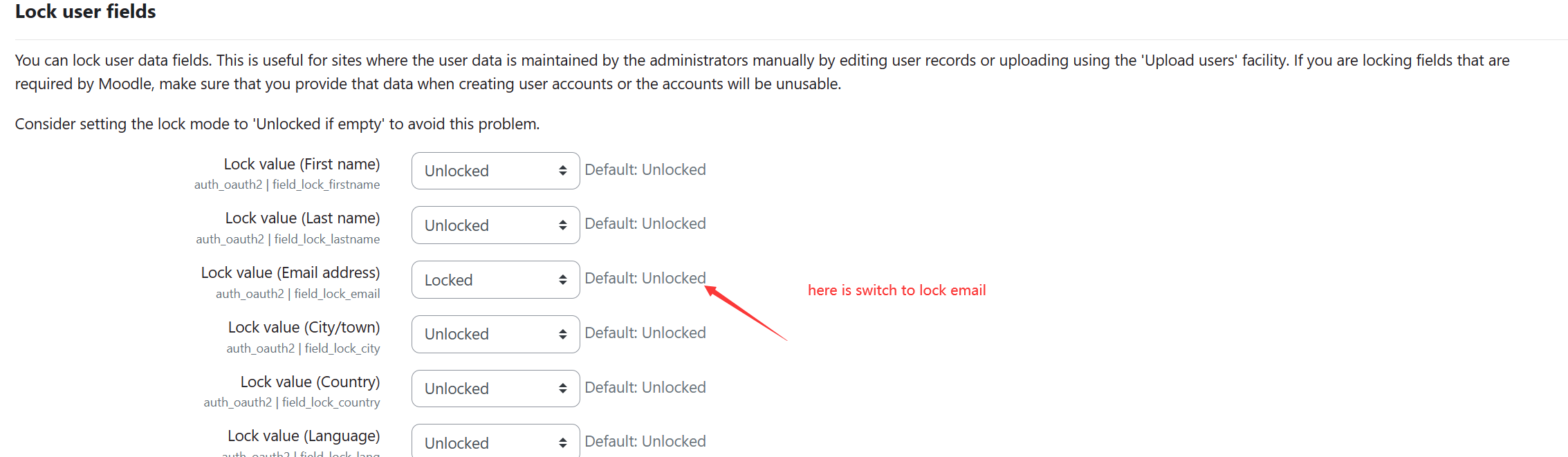The width and height of the screenshot is (1568, 457).
Task: Click the "Lock value (City/town)" label
Action: [x=304, y=328]
